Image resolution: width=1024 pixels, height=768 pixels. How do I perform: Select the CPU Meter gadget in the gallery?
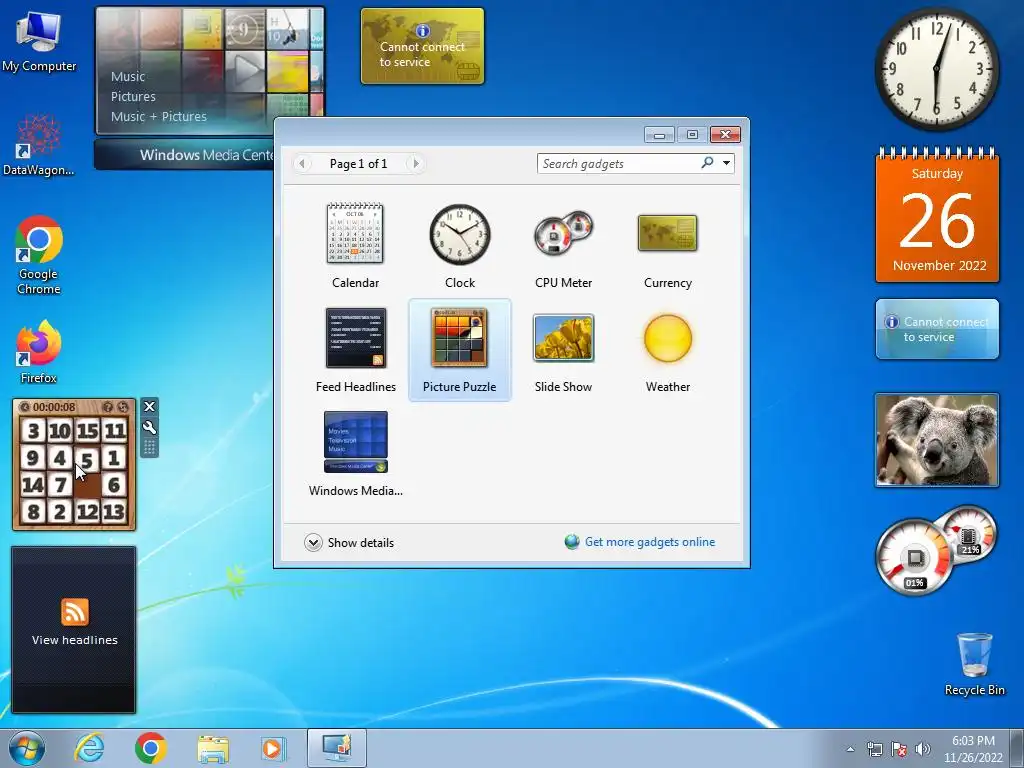(564, 246)
